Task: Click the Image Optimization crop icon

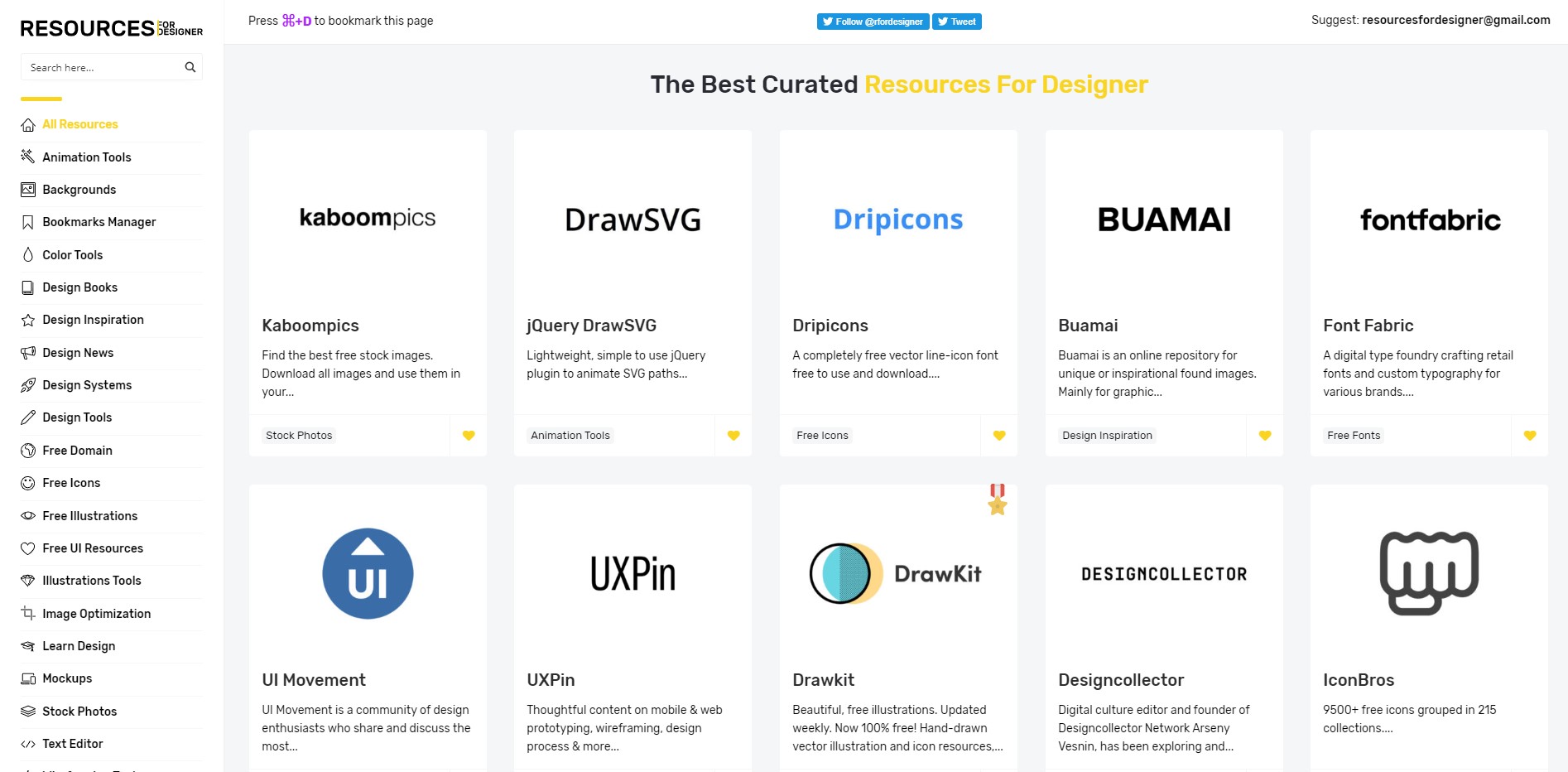Action: [x=28, y=614]
